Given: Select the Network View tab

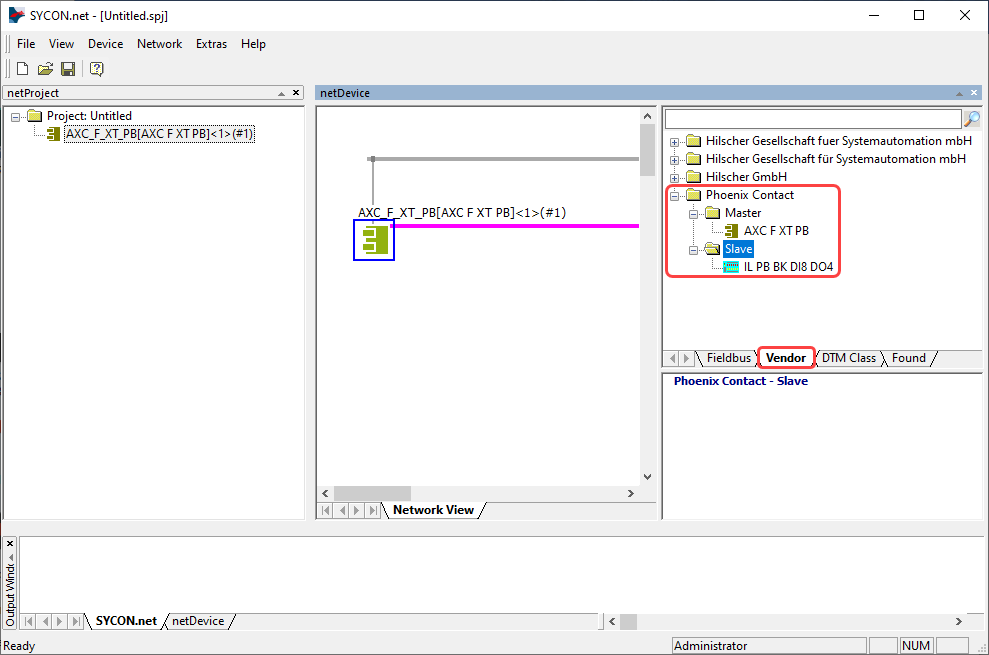Looking at the screenshot, I should (433, 510).
